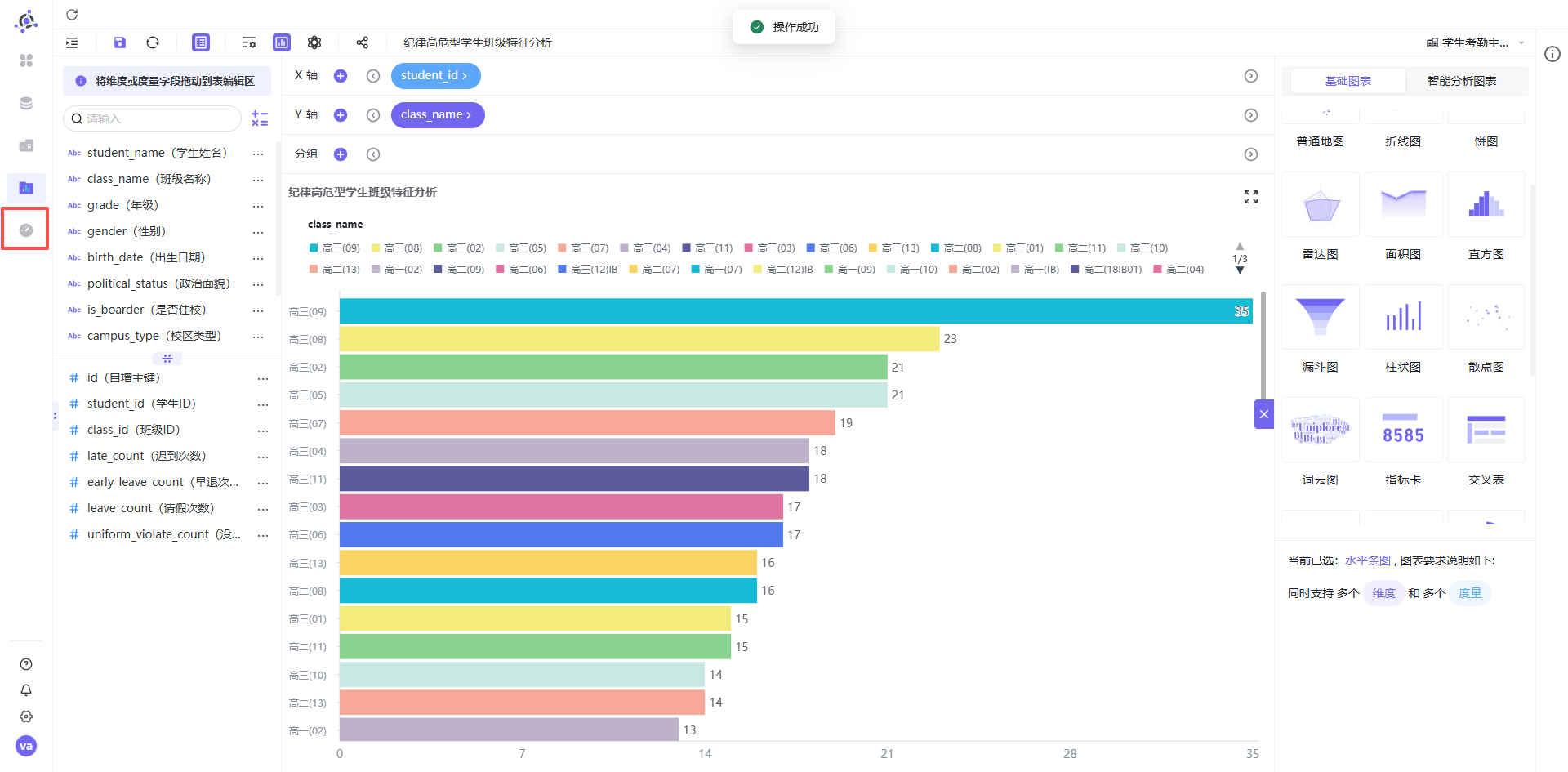The height and width of the screenshot is (772, 1568).
Task: Add a field to the X axis
Action: (341, 76)
